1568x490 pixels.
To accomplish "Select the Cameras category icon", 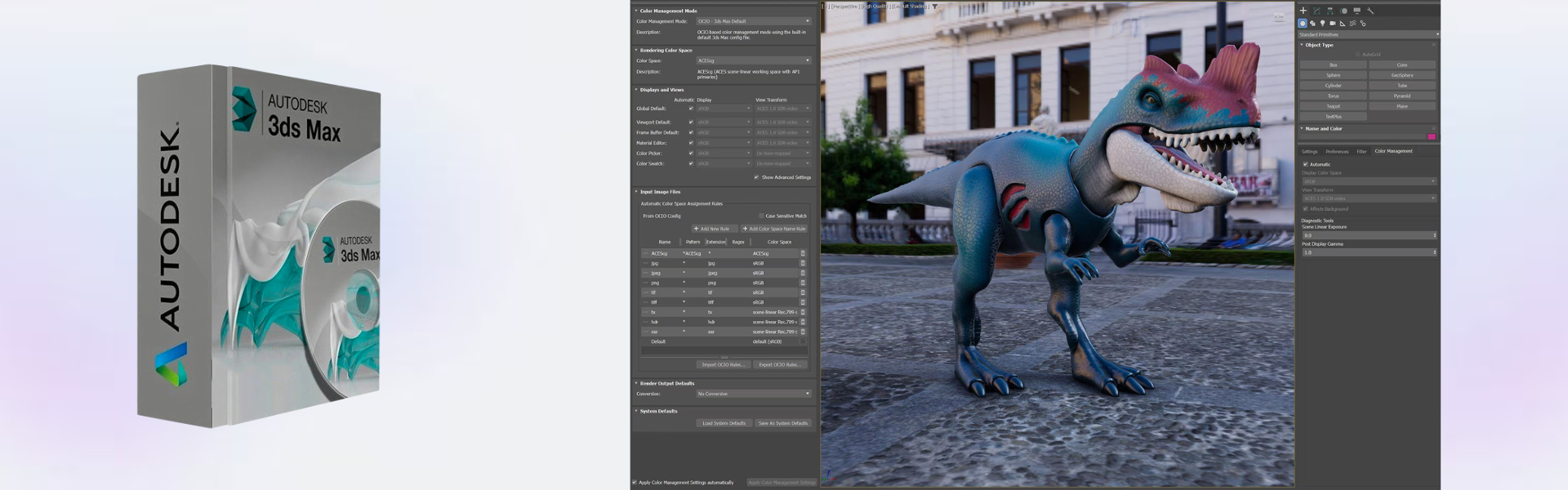I will coord(1333,23).
